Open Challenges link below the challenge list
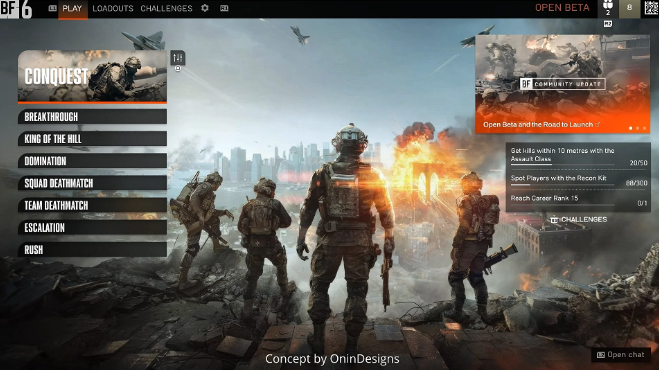Image resolution: width=659 pixels, height=370 pixels. tap(579, 219)
